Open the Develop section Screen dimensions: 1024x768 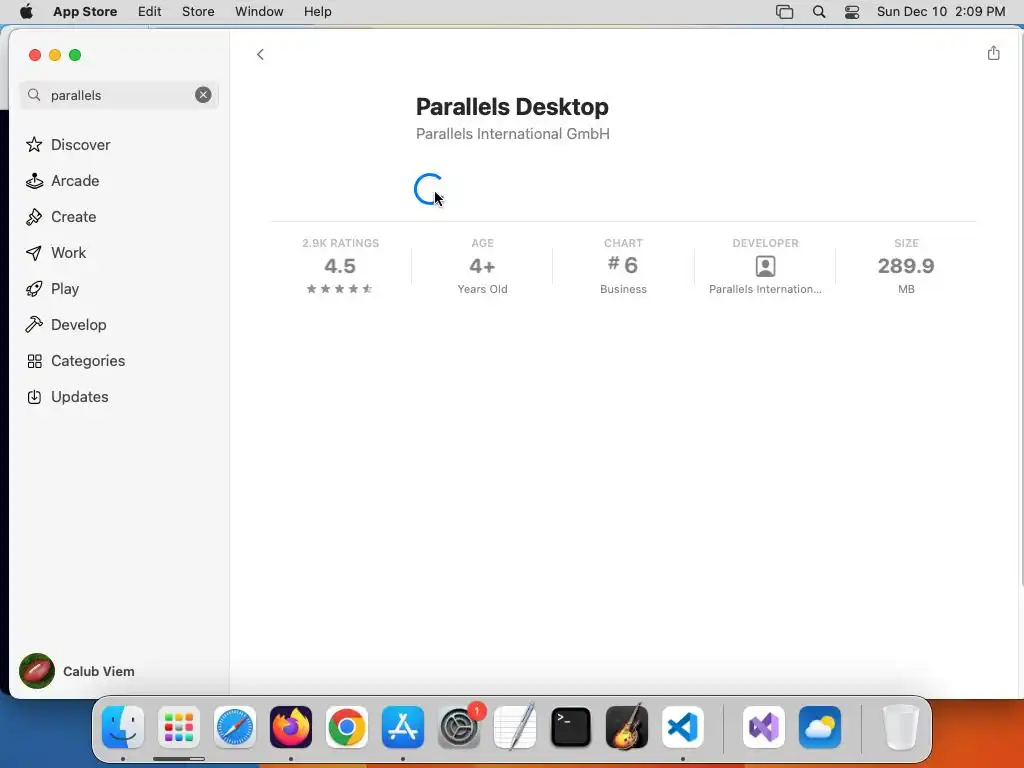click(x=66, y=324)
